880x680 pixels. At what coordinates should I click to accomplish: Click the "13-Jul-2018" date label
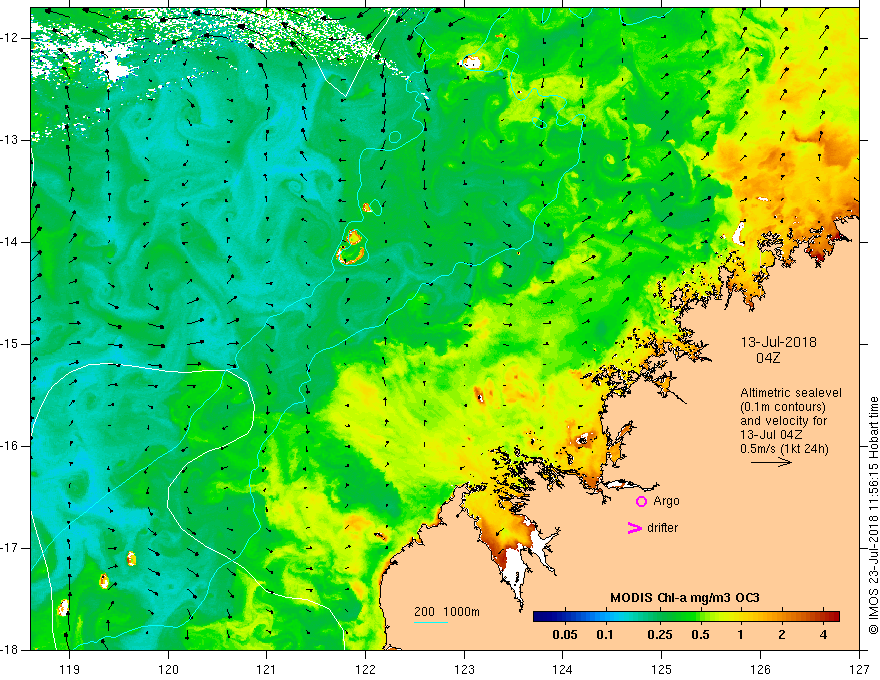[x=778, y=342]
